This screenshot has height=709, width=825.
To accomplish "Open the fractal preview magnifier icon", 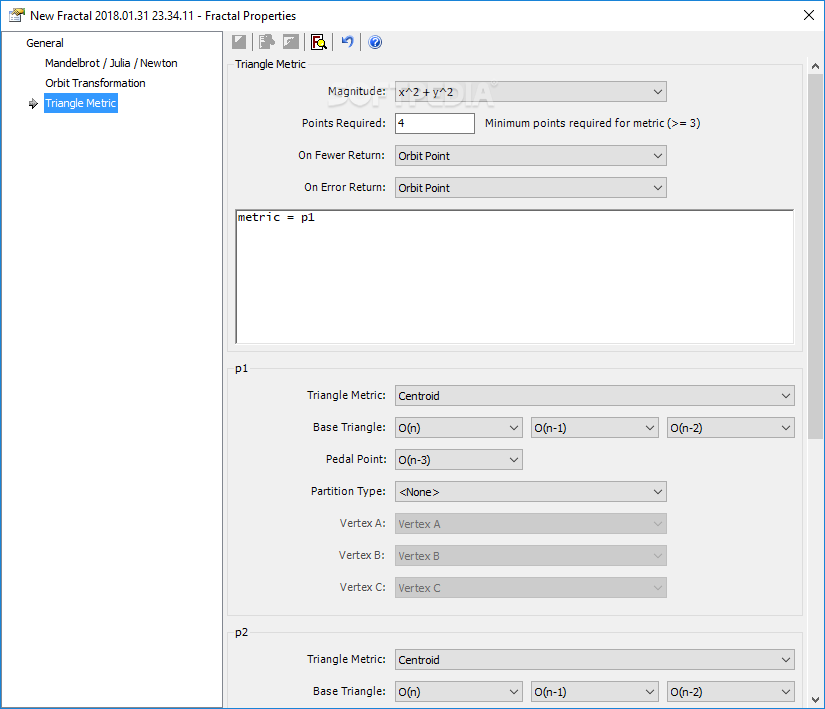I will (x=319, y=42).
